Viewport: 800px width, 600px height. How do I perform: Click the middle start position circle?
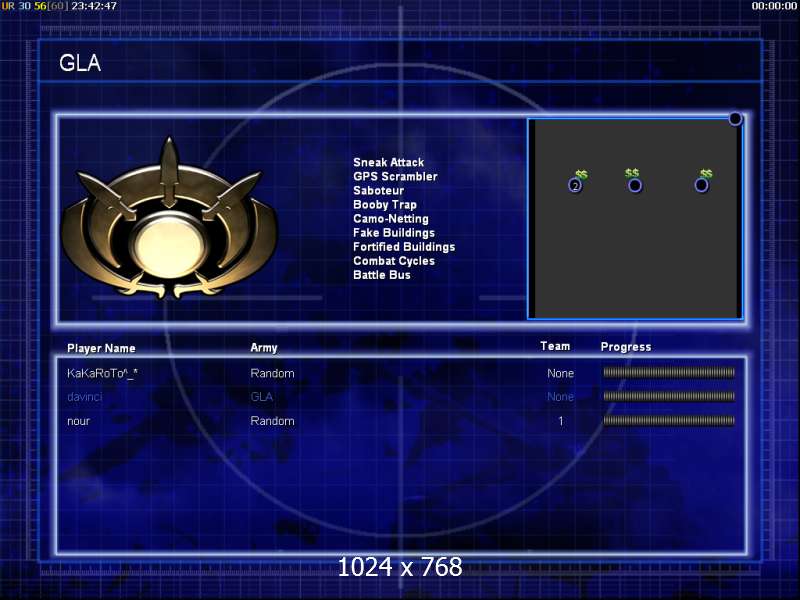(x=634, y=185)
